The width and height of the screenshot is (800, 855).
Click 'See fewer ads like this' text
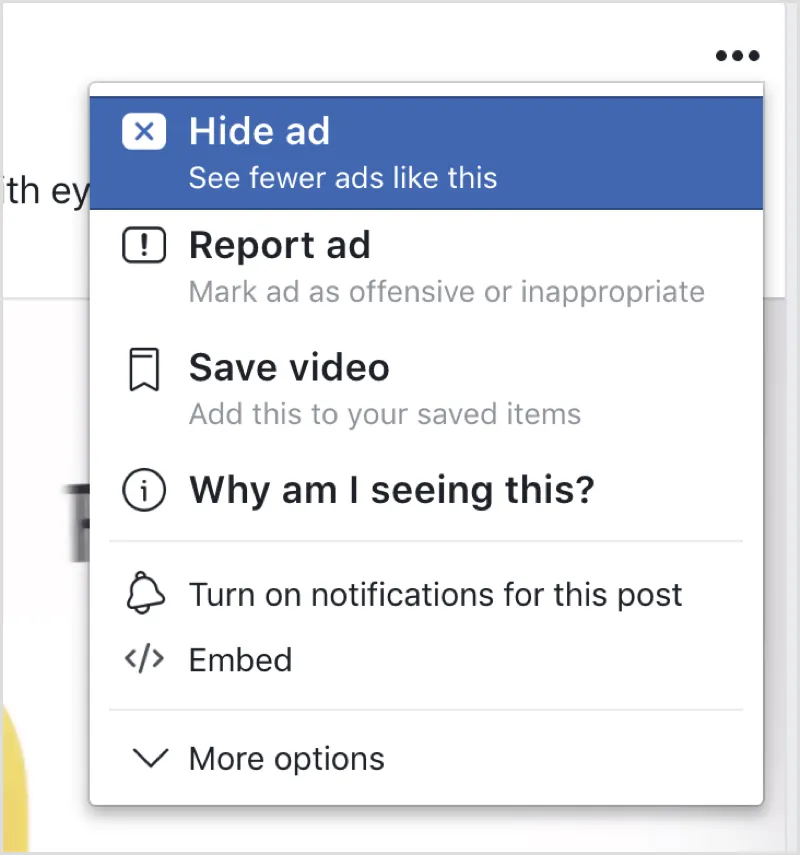343,178
